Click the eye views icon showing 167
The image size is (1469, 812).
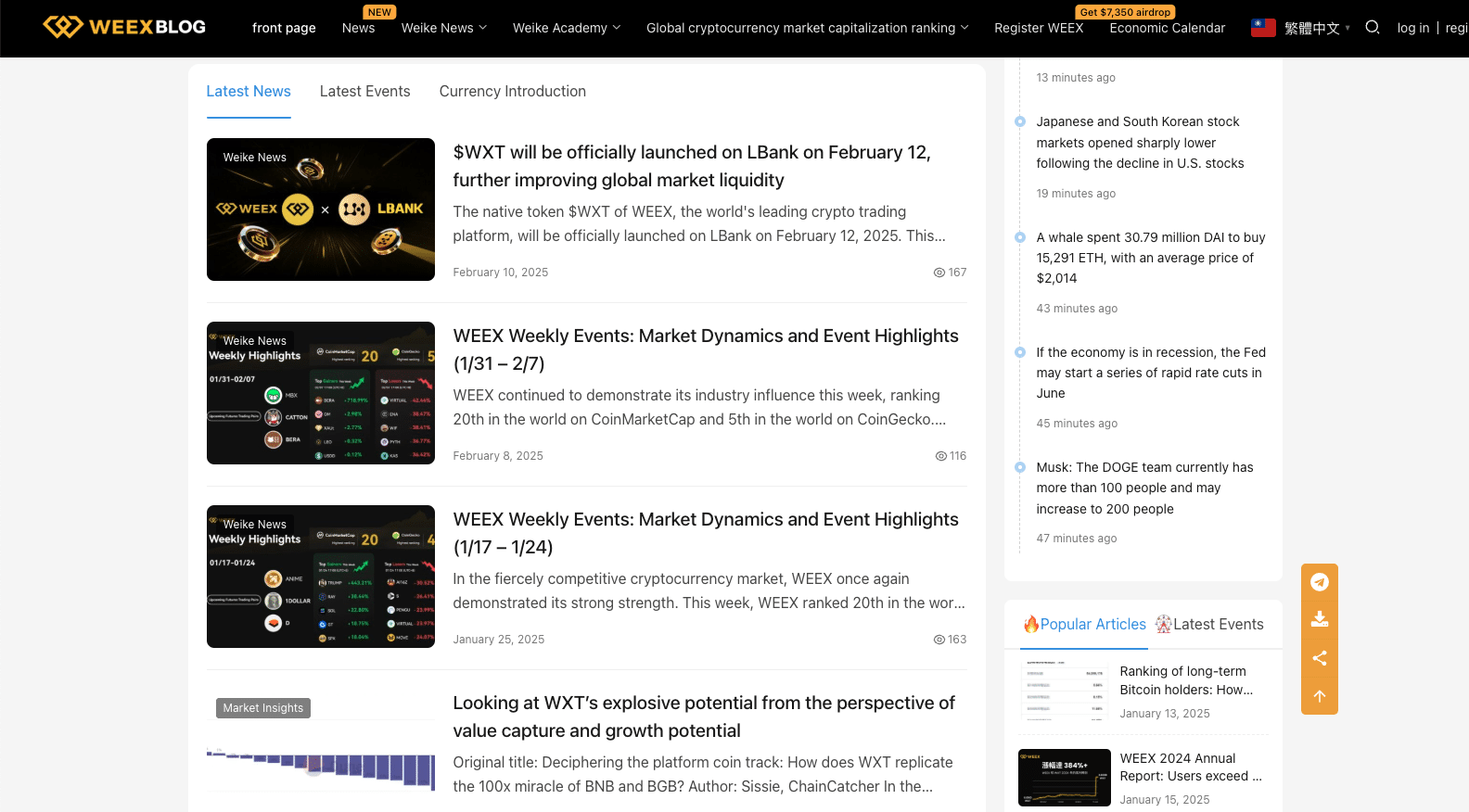coord(939,273)
